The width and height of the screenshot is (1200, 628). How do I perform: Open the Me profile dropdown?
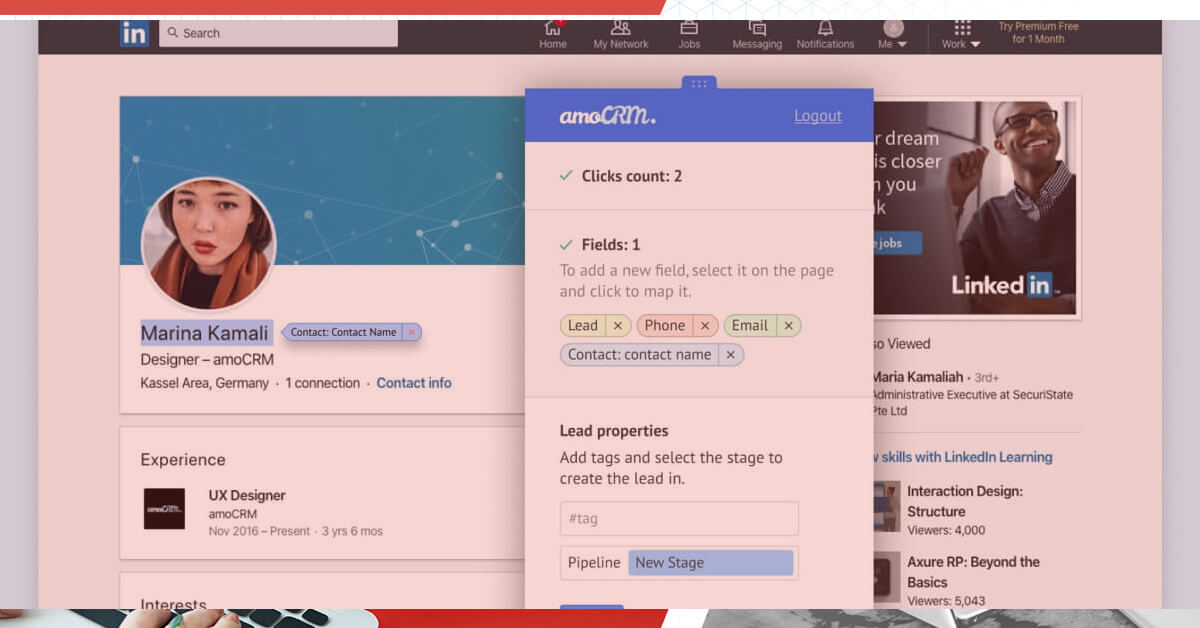click(x=893, y=34)
